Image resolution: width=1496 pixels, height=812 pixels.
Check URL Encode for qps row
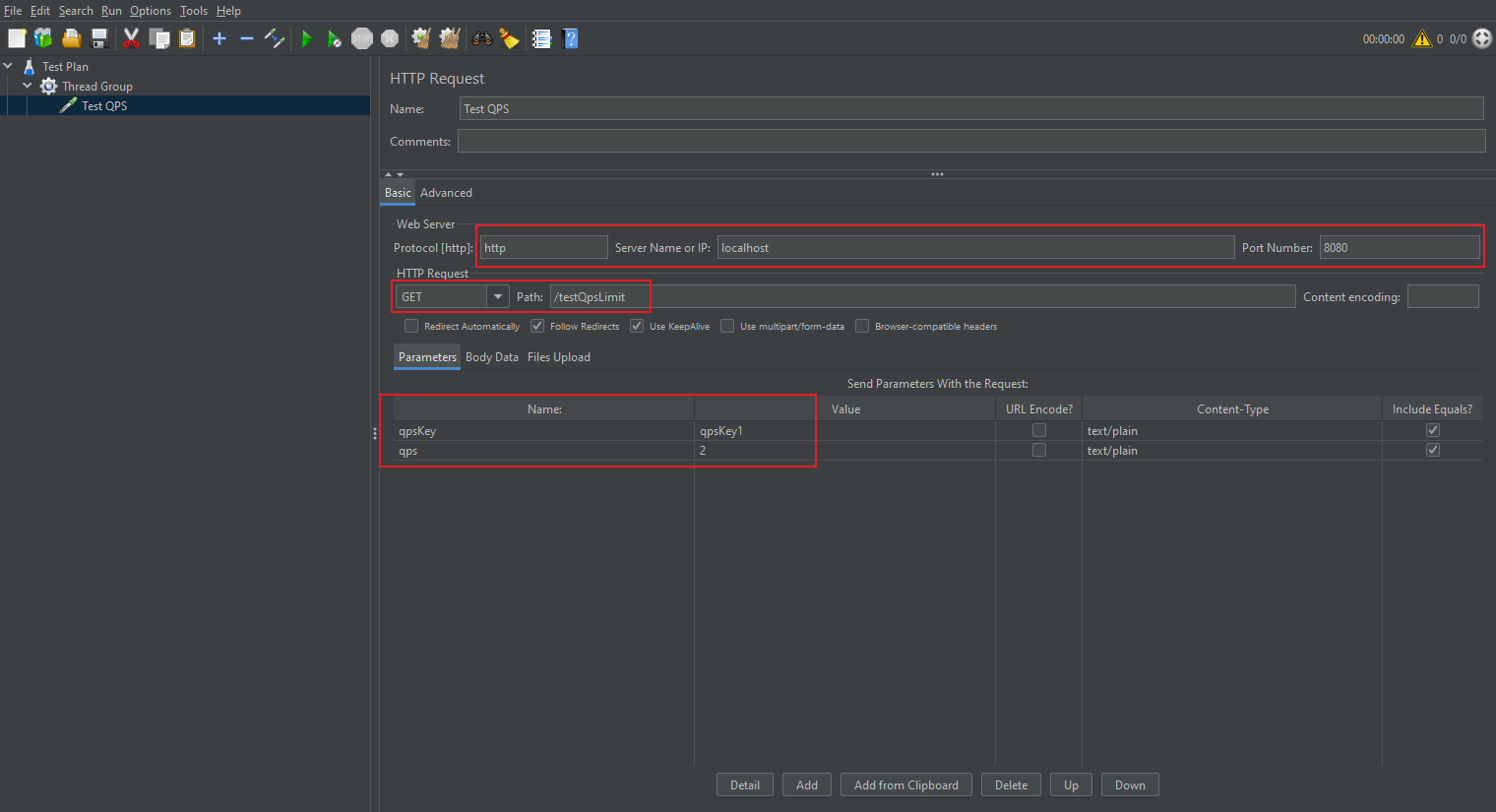tap(1038, 450)
